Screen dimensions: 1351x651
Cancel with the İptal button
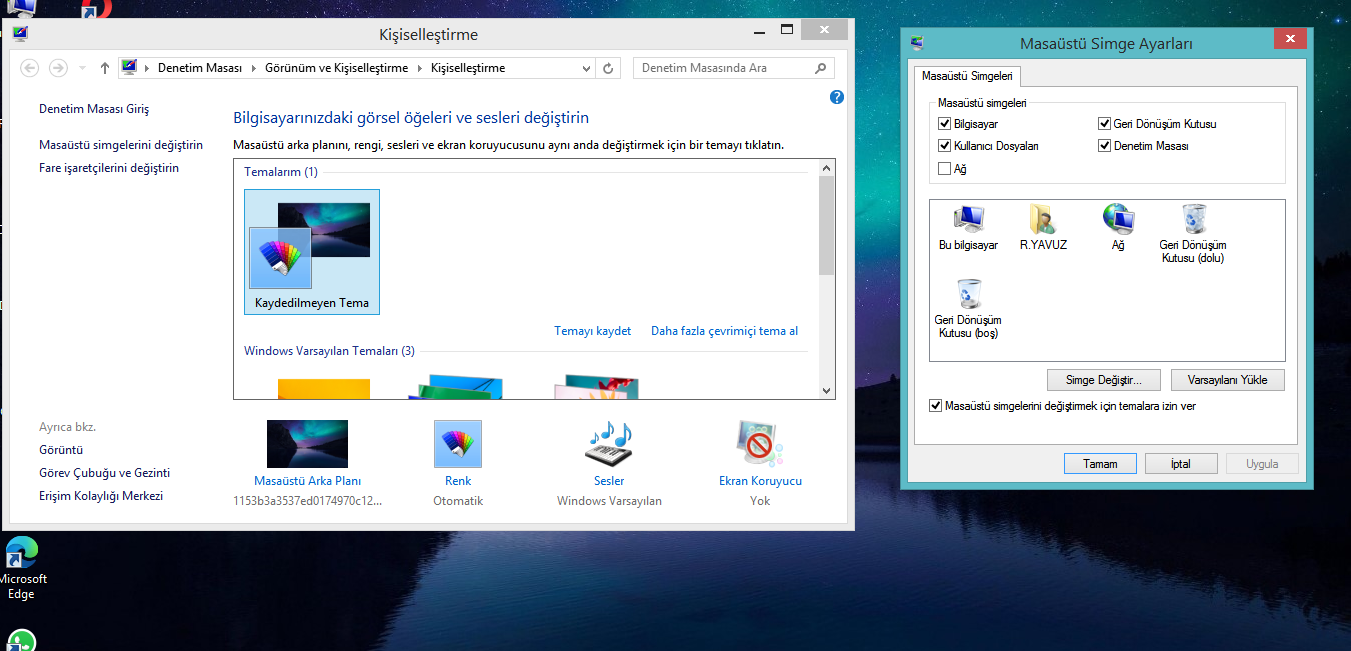coord(1181,464)
